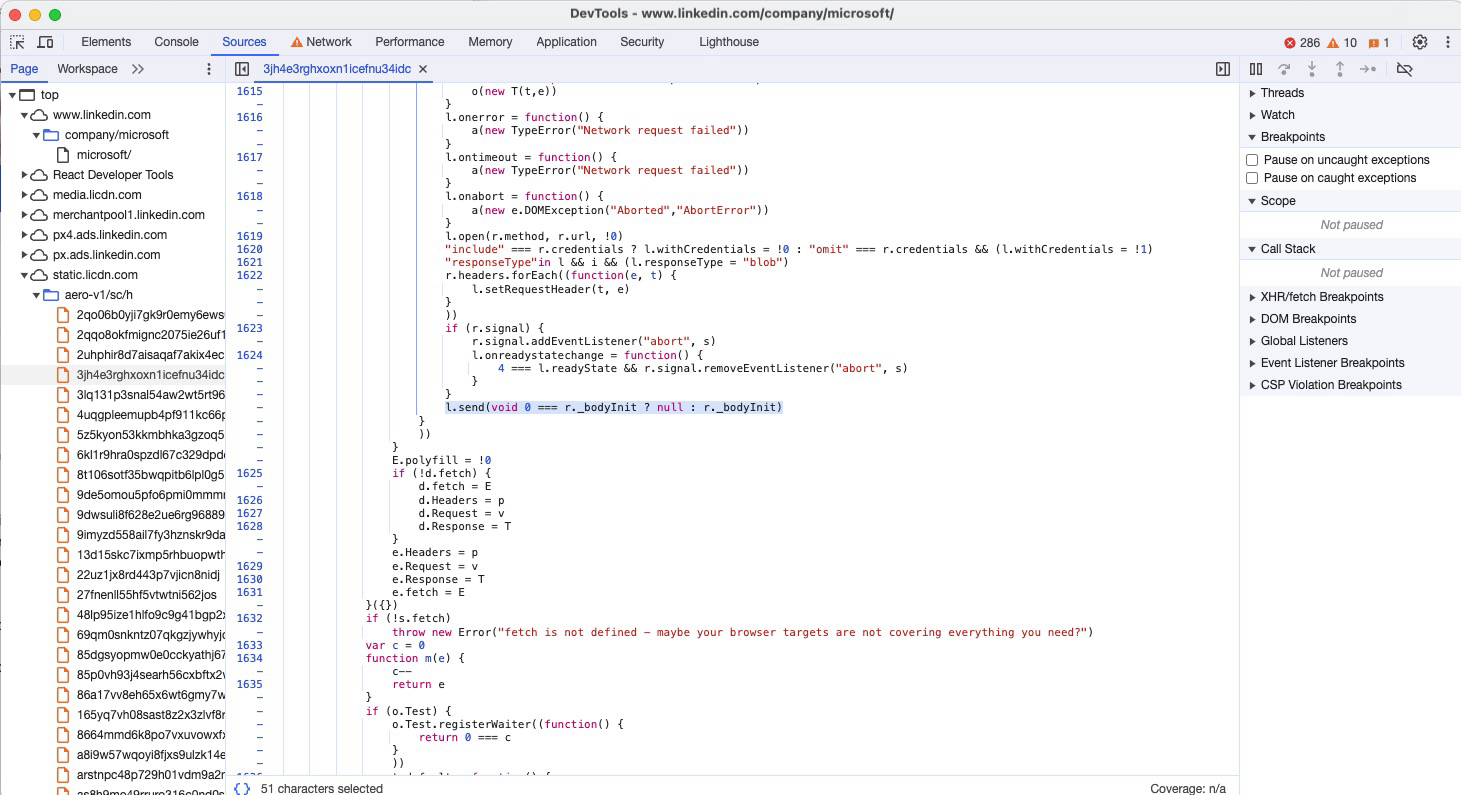Expand React Developer Tools node
1461x795 pixels.
(24, 175)
